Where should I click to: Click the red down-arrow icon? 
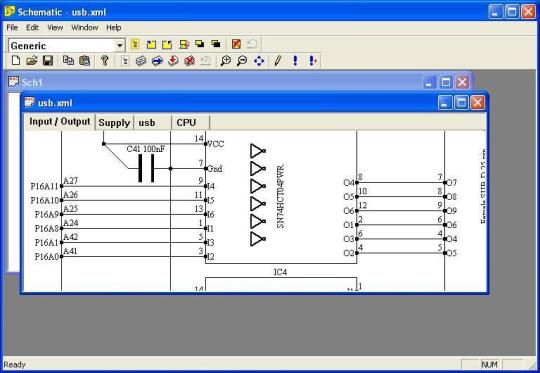173,61
